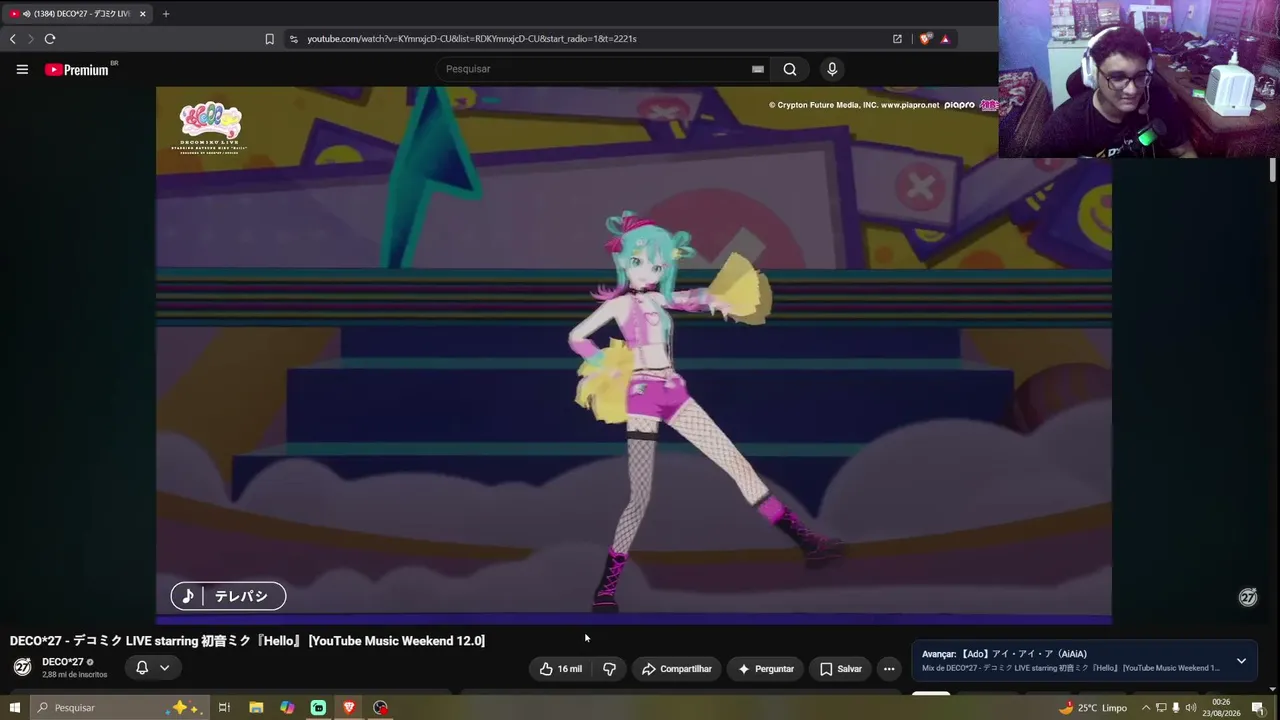1280x720 pixels.
Task: Open network settings from system tray
Action: point(1161,708)
